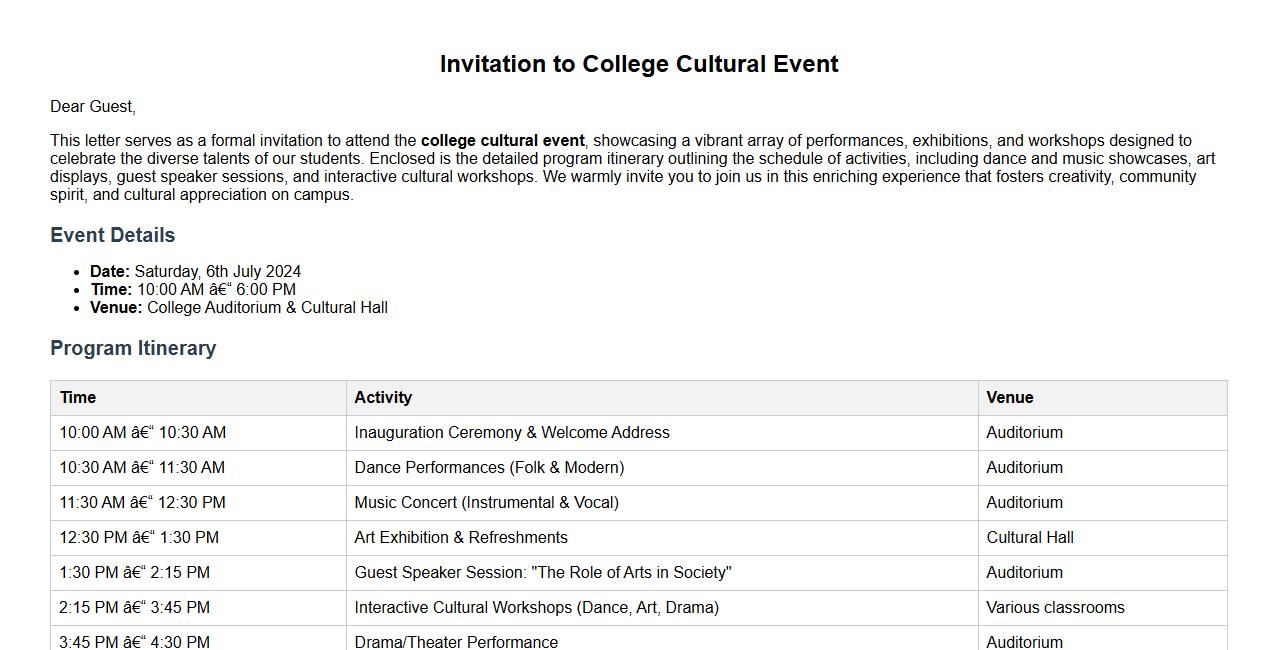Viewport: 1278px width, 650px height.
Task: Select the 'Program Itinerary' heading
Action: [x=133, y=348]
